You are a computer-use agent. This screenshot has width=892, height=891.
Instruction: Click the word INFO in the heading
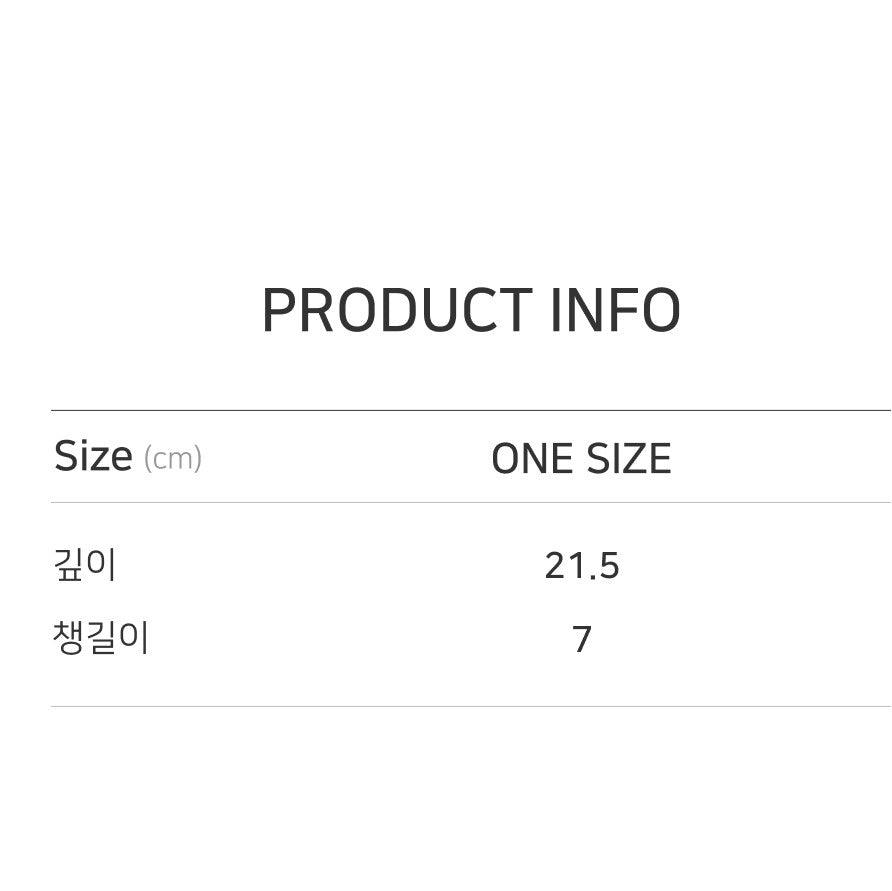pos(615,311)
